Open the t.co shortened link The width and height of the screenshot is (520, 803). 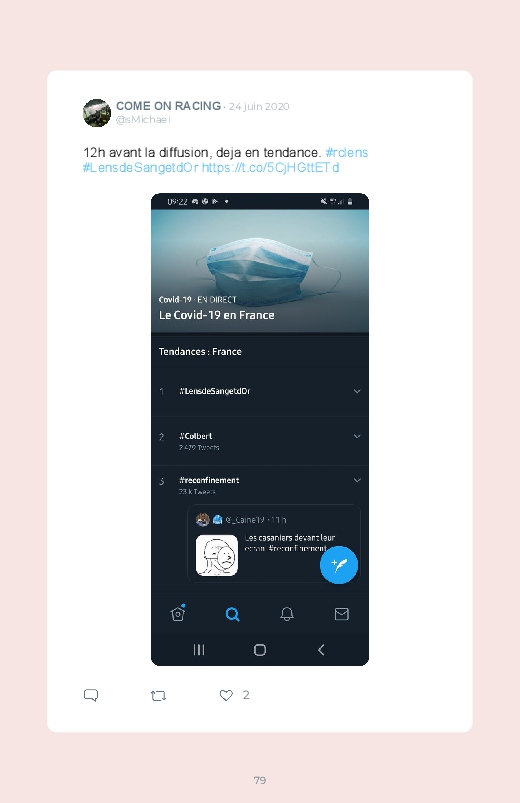(x=271, y=168)
